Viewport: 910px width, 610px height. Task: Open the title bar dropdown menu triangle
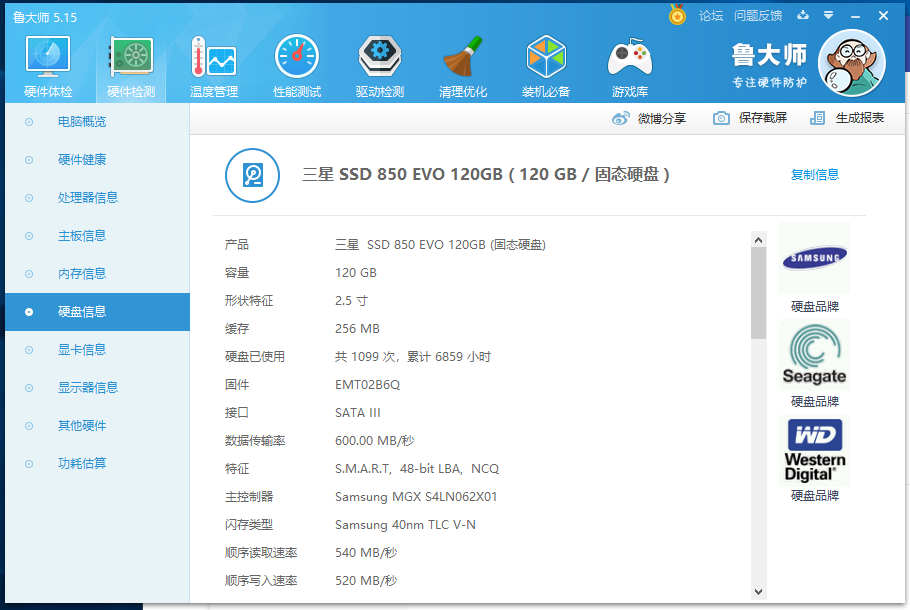click(x=829, y=15)
